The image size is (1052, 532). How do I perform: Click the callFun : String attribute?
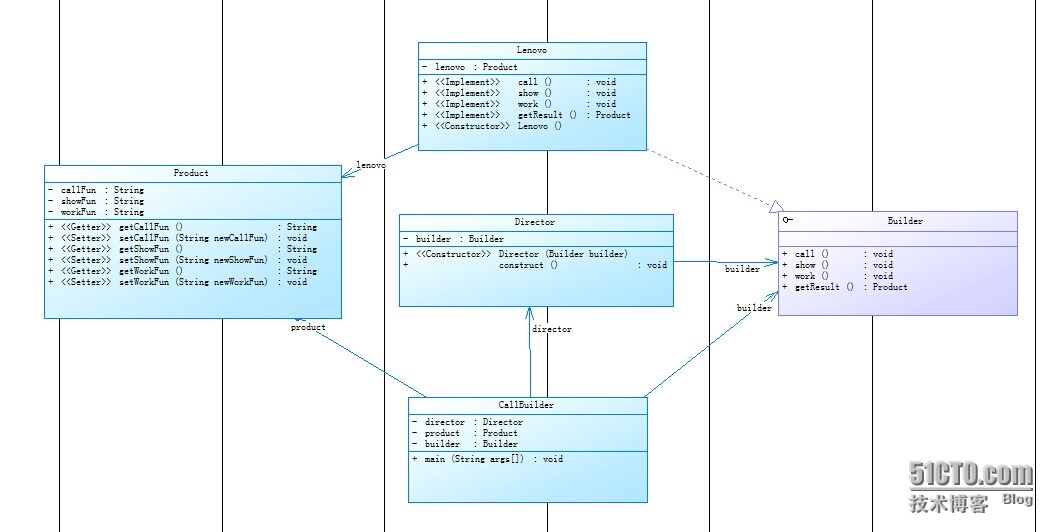pos(96,190)
